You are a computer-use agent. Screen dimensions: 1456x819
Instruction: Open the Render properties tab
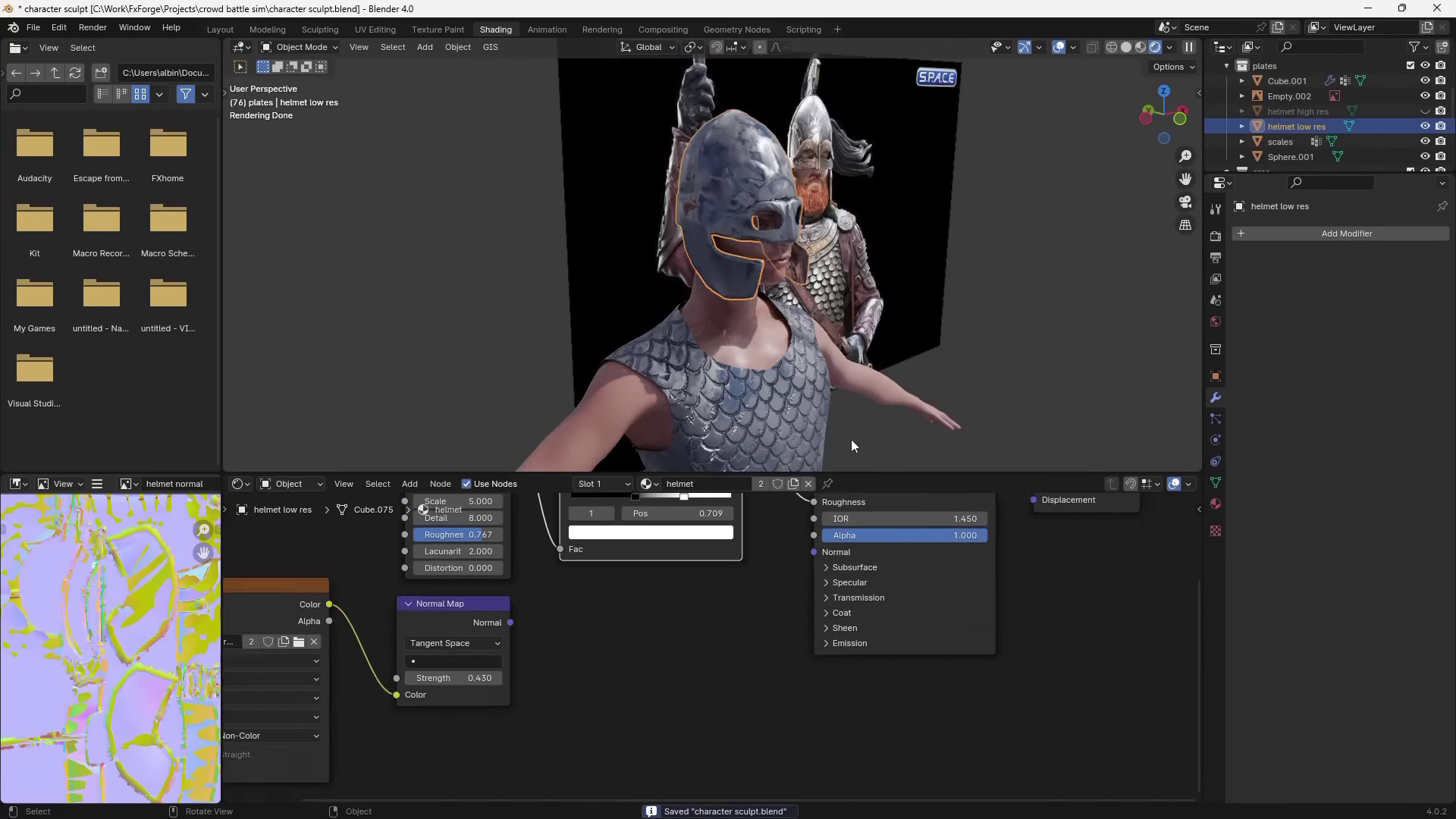1216,236
